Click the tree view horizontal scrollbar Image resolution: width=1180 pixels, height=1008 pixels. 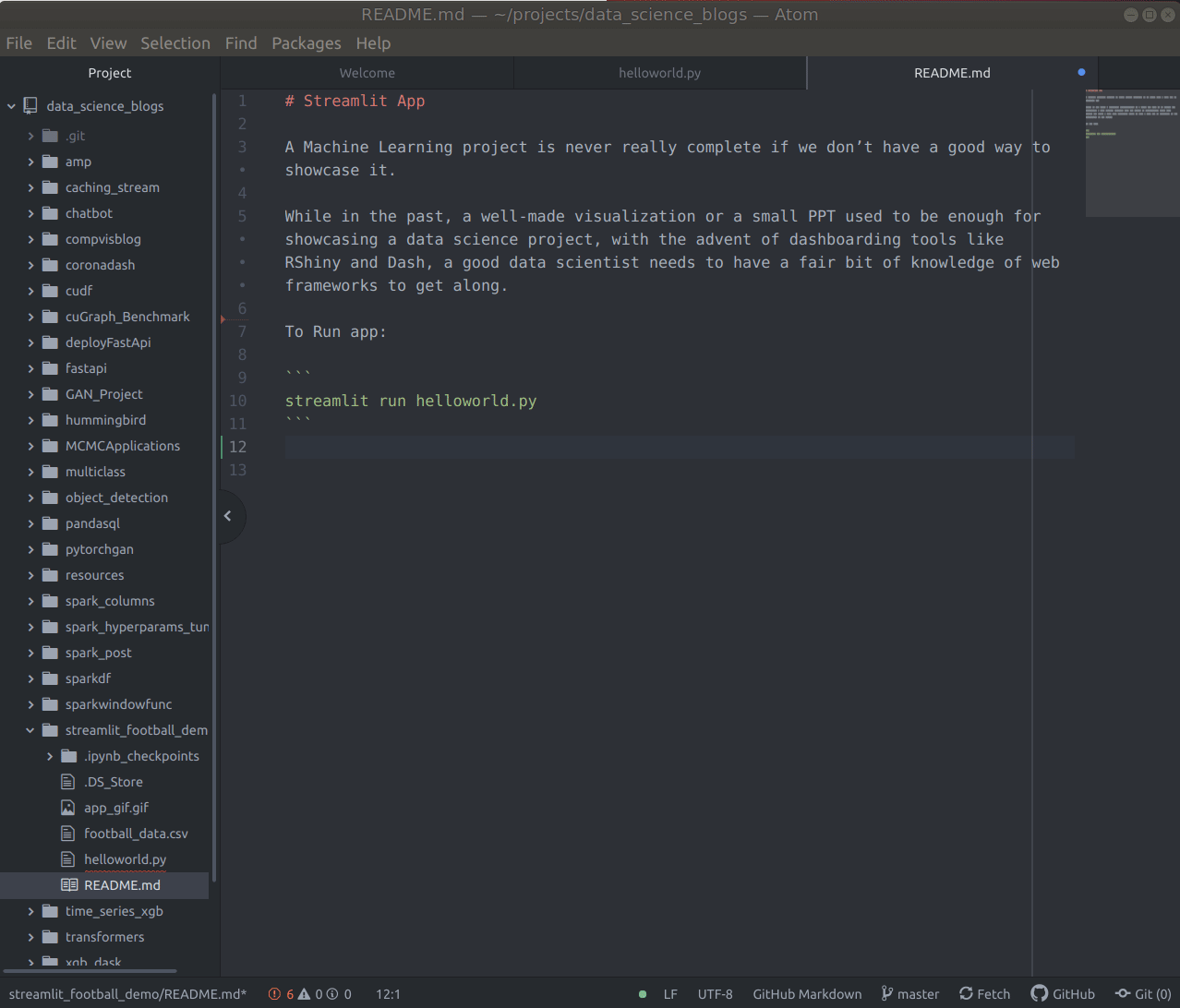click(90, 971)
